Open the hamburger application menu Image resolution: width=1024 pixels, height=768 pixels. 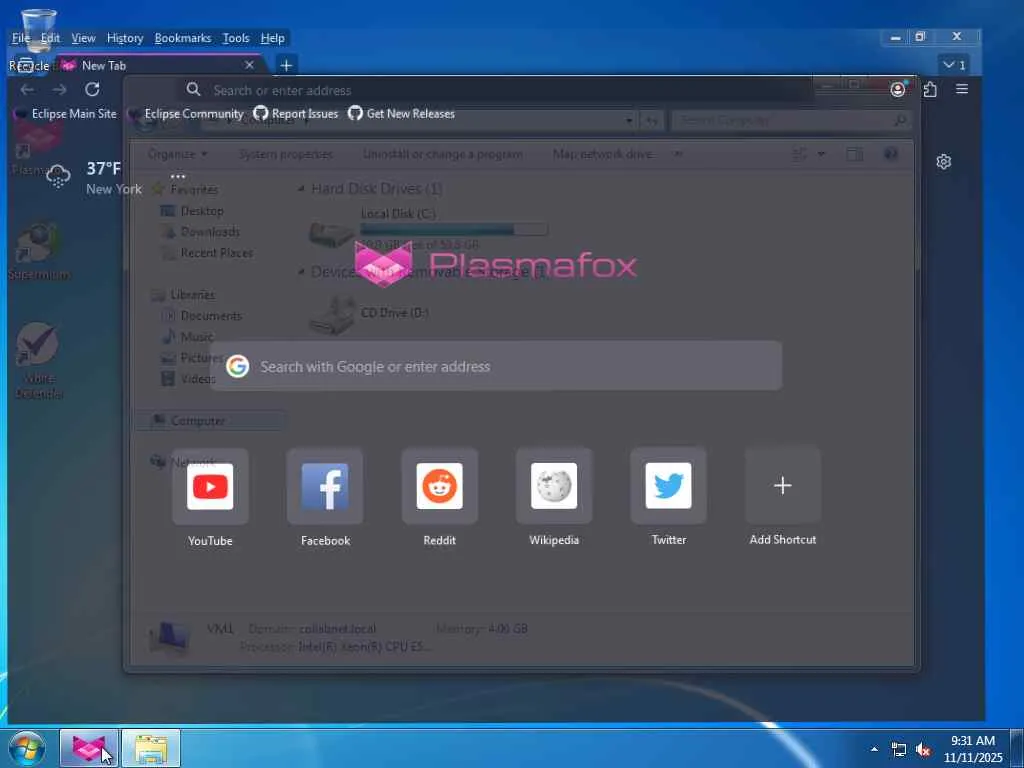(x=962, y=89)
